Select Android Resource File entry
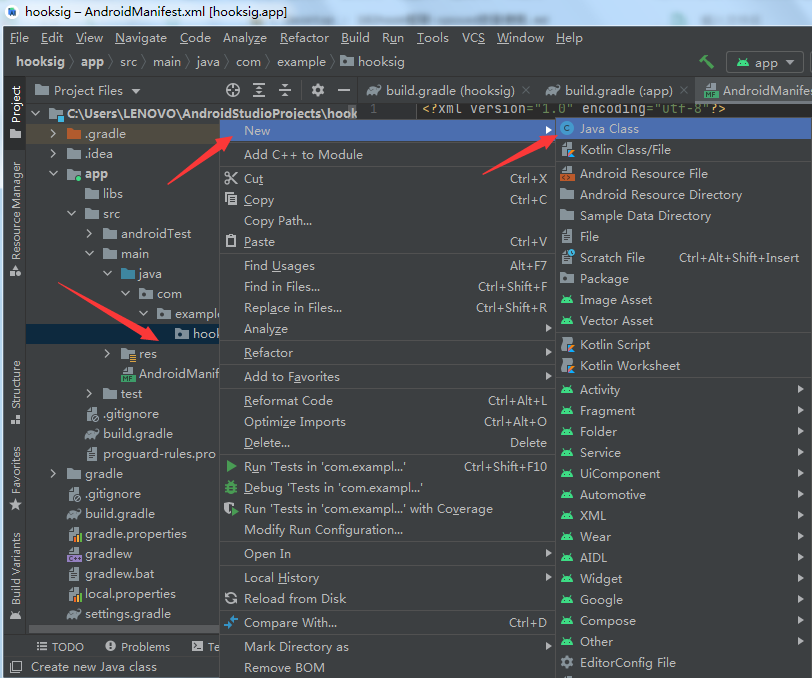The height and width of the screenshot is (678, 812). 684,174
